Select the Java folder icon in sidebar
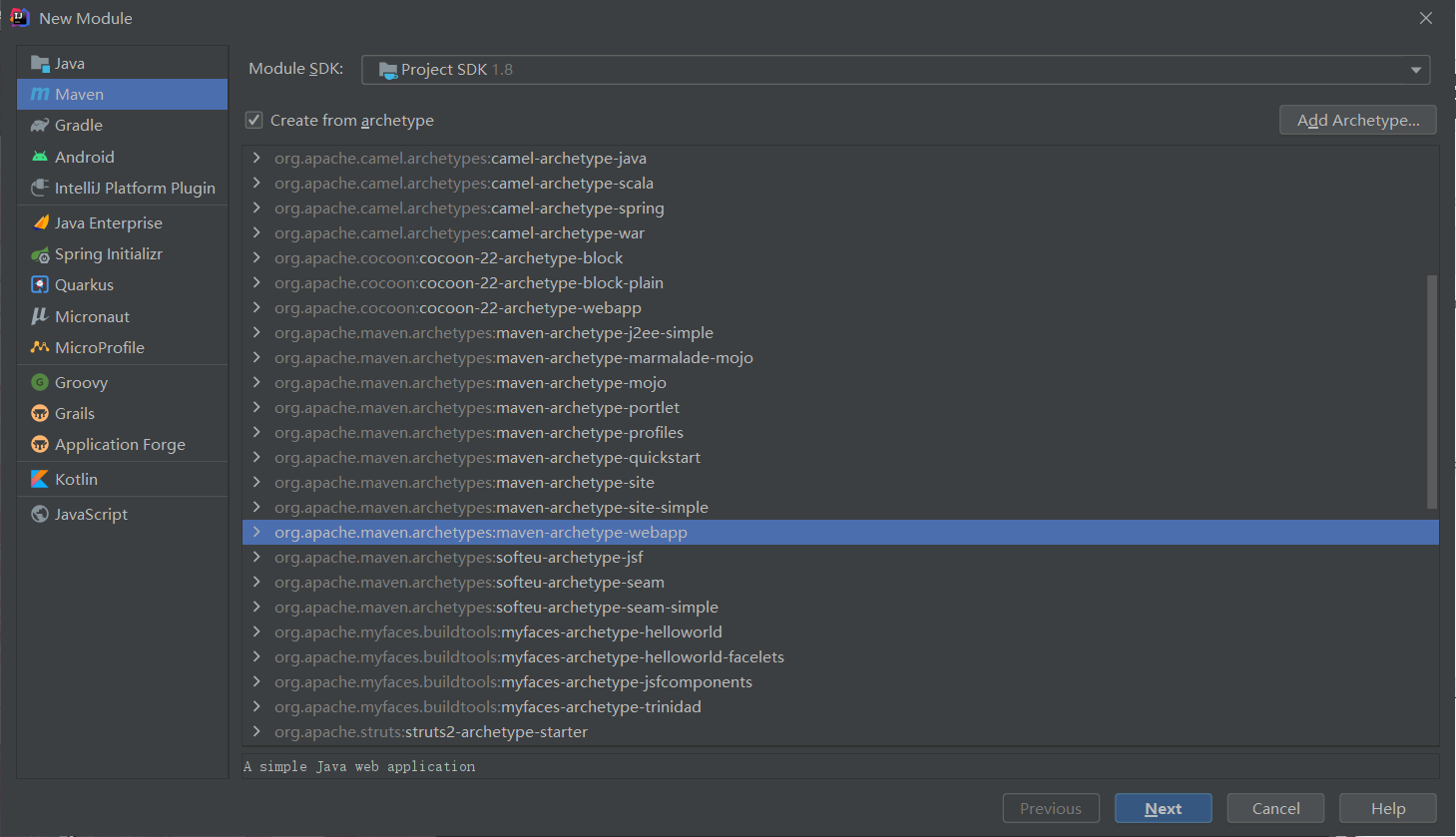 point(40,64)
